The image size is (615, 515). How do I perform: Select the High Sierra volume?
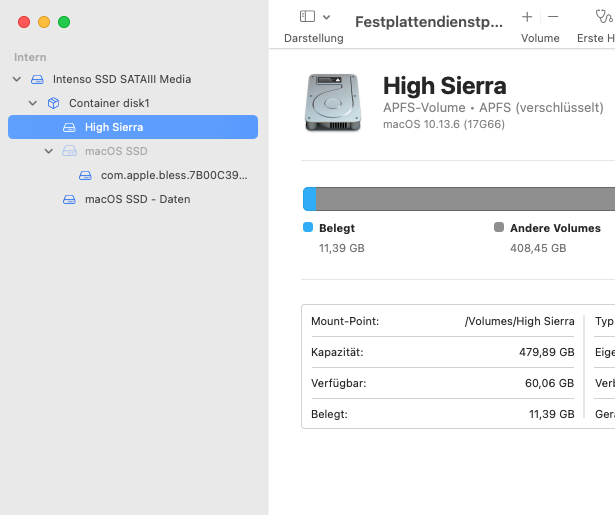point(114,127)
